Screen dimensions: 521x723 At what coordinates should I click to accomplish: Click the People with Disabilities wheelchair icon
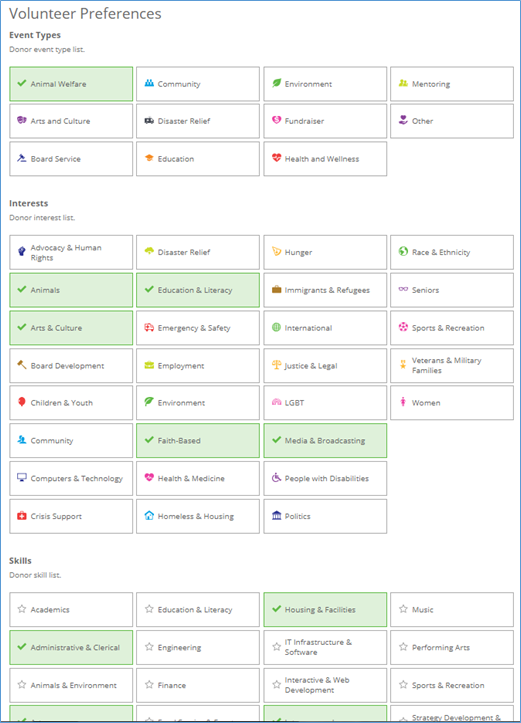pos(276,478)
